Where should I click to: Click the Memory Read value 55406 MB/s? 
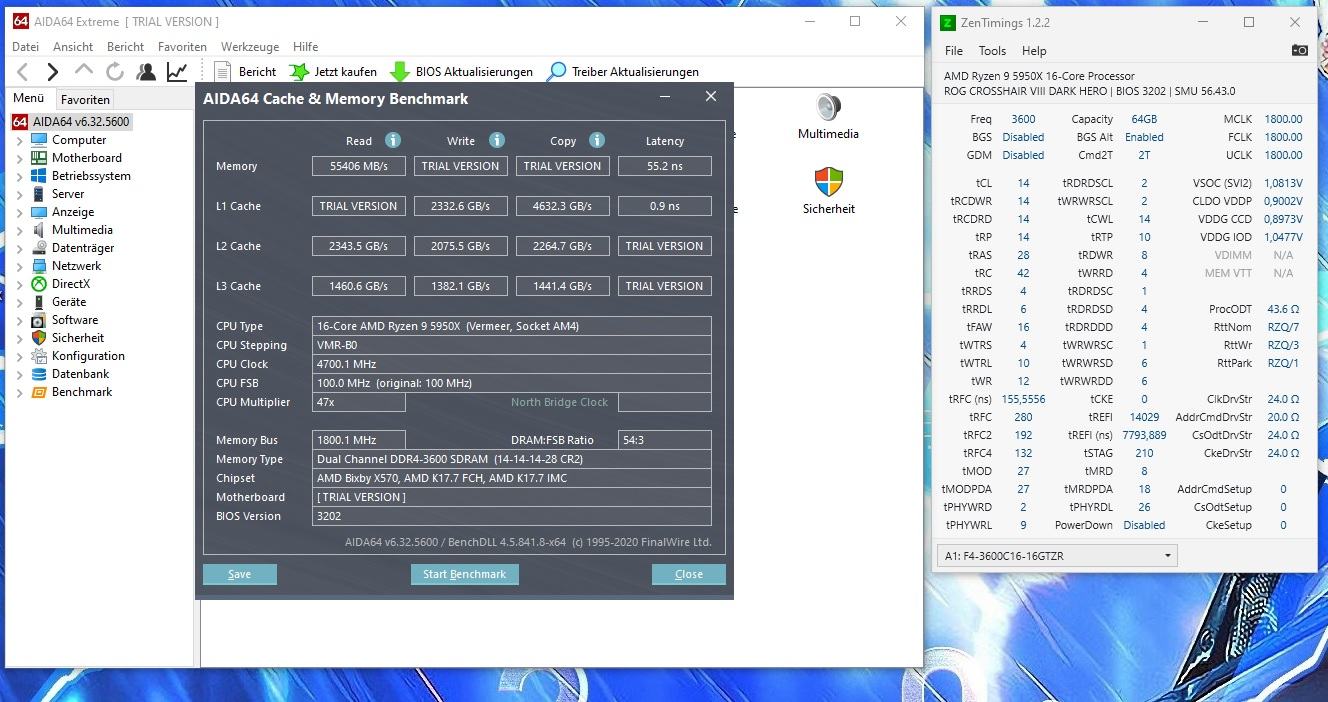359,166
